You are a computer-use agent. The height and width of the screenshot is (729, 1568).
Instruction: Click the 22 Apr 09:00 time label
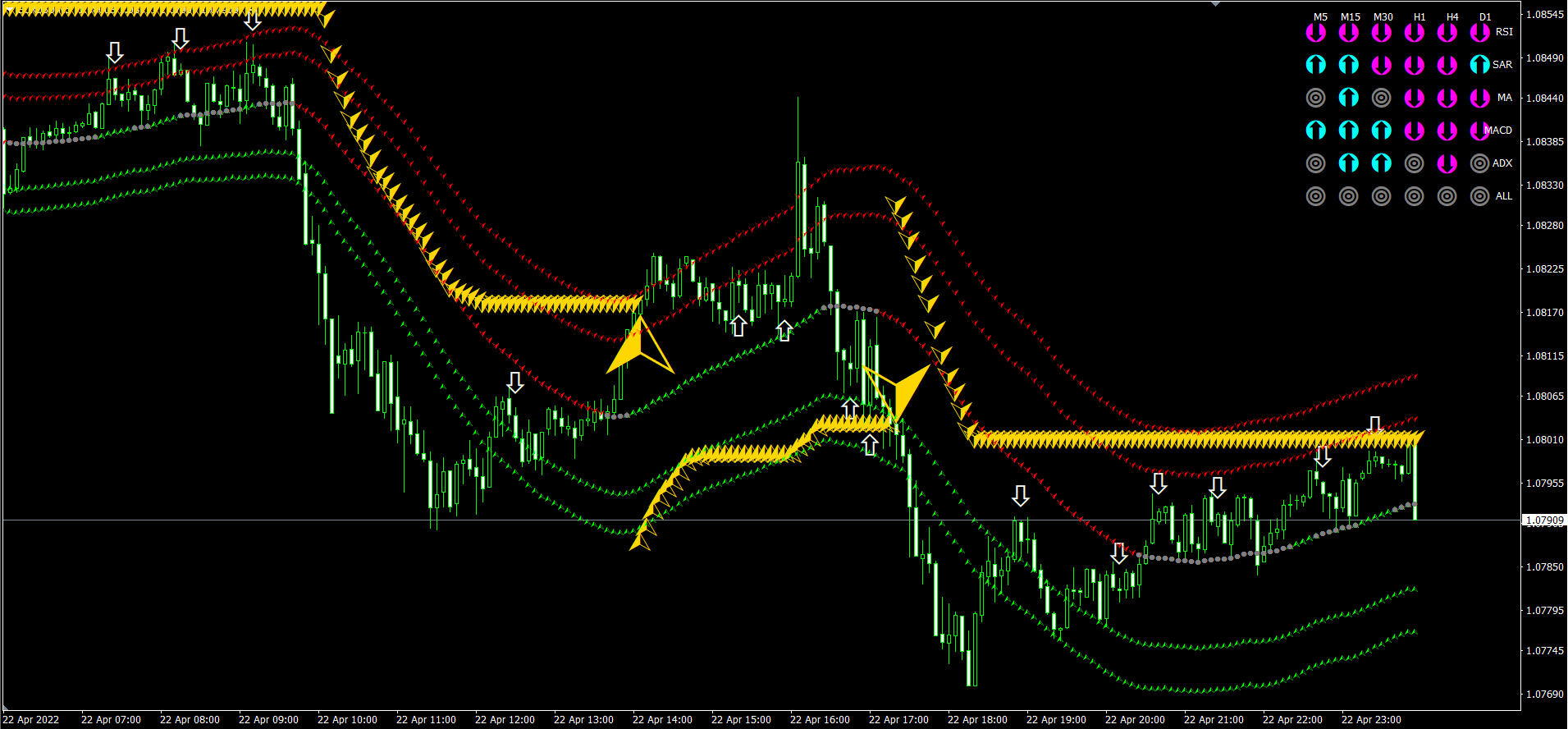point(268,720)
